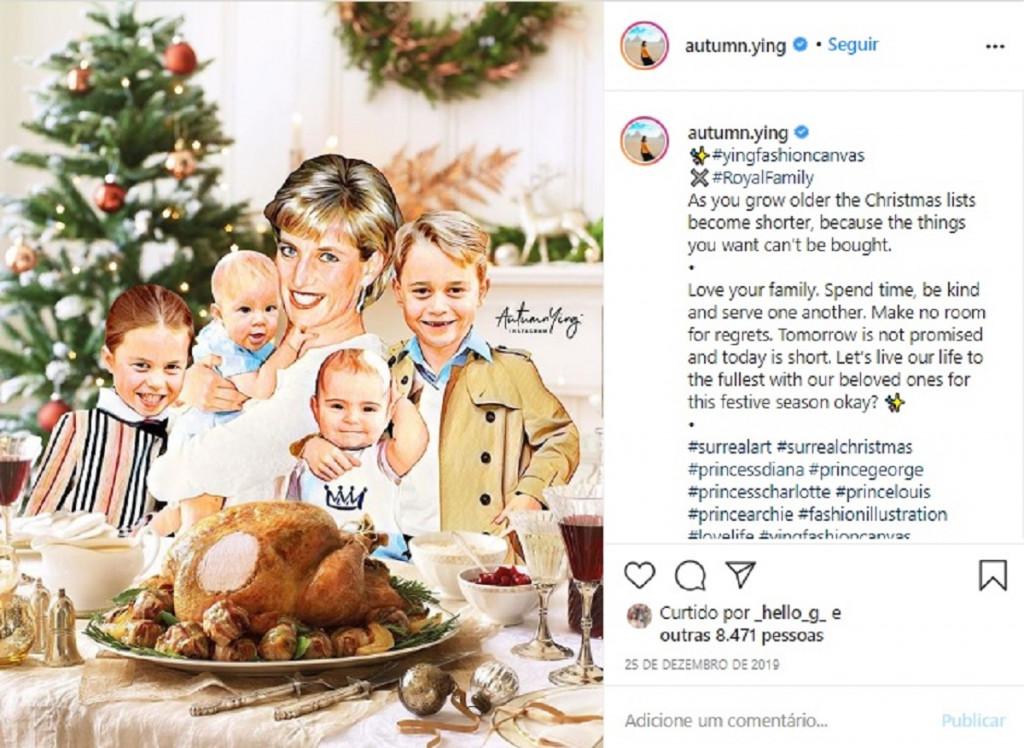Click the avatar beside the caption
The width and height of the screenshot is (1024, 748).
pos(645,140)
